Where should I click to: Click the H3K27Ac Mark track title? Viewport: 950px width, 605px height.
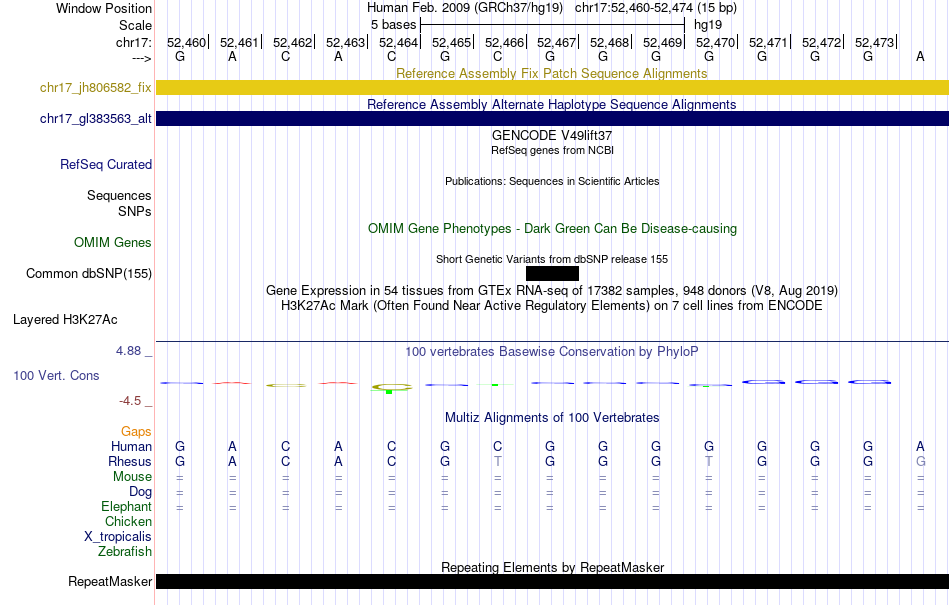[x=552, y=305]
